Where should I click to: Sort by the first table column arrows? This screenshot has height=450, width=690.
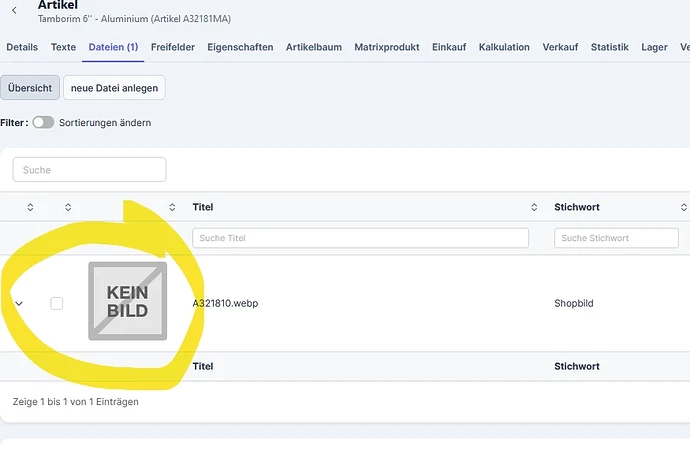click(30, 207)
